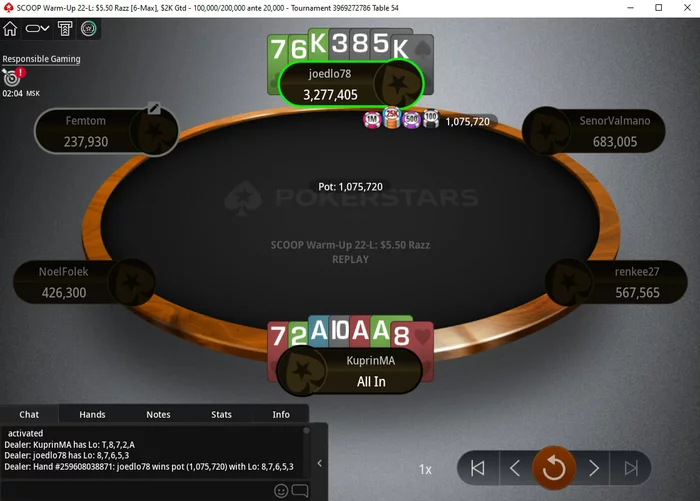Open the Responsible Gaming link

(x=42, y=59)
